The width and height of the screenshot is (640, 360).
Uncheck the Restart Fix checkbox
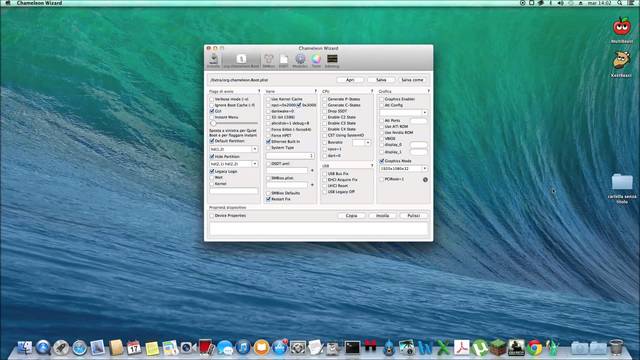269,199
